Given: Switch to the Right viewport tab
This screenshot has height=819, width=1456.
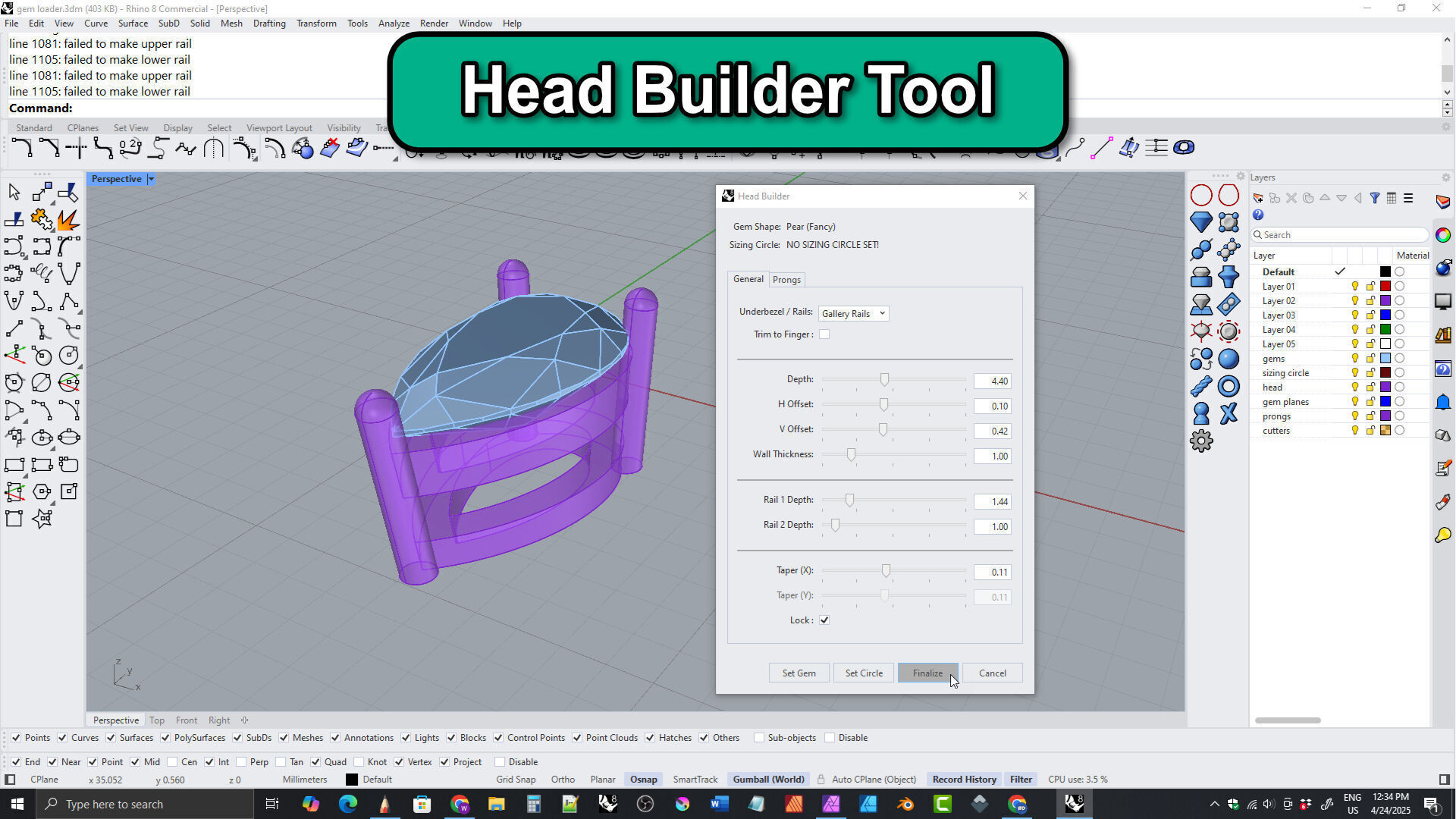Looking at the screenshot, I should pos(219,720).
